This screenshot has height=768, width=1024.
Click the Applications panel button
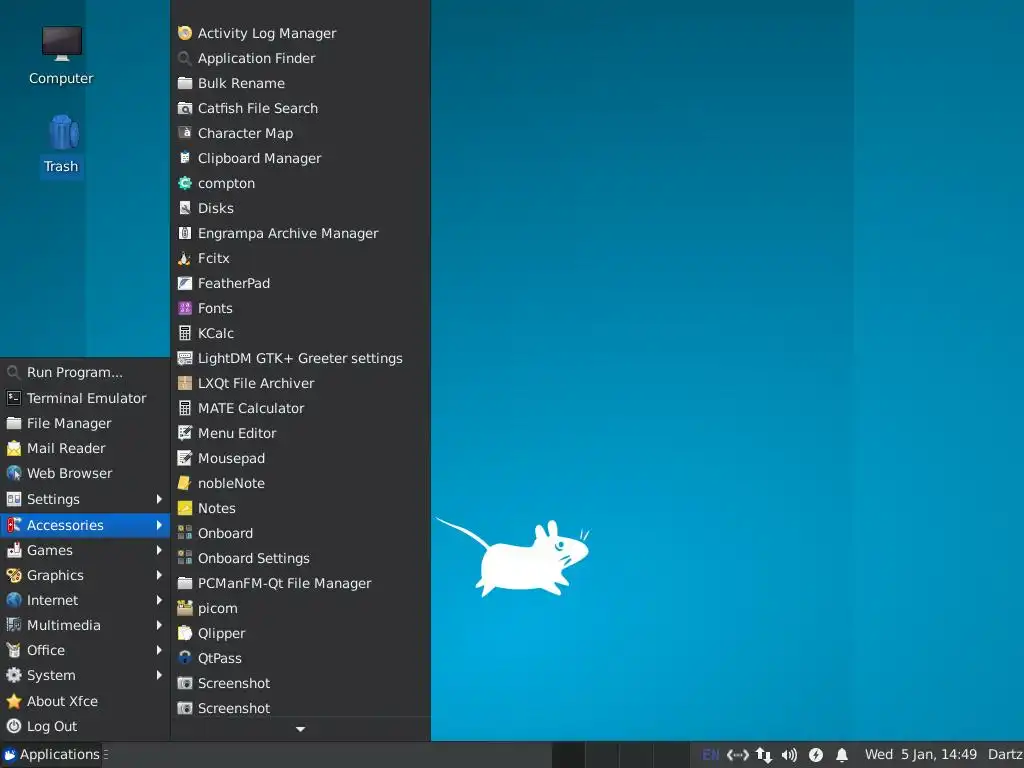[52, 755]
